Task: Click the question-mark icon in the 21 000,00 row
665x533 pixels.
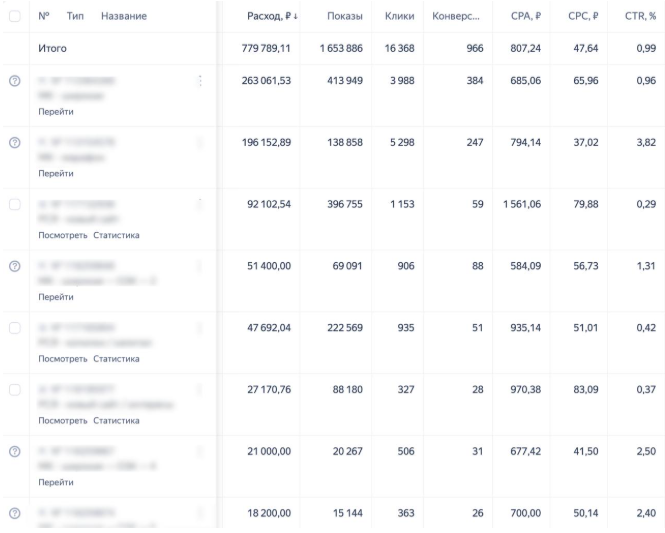Action: click(14, 451)
